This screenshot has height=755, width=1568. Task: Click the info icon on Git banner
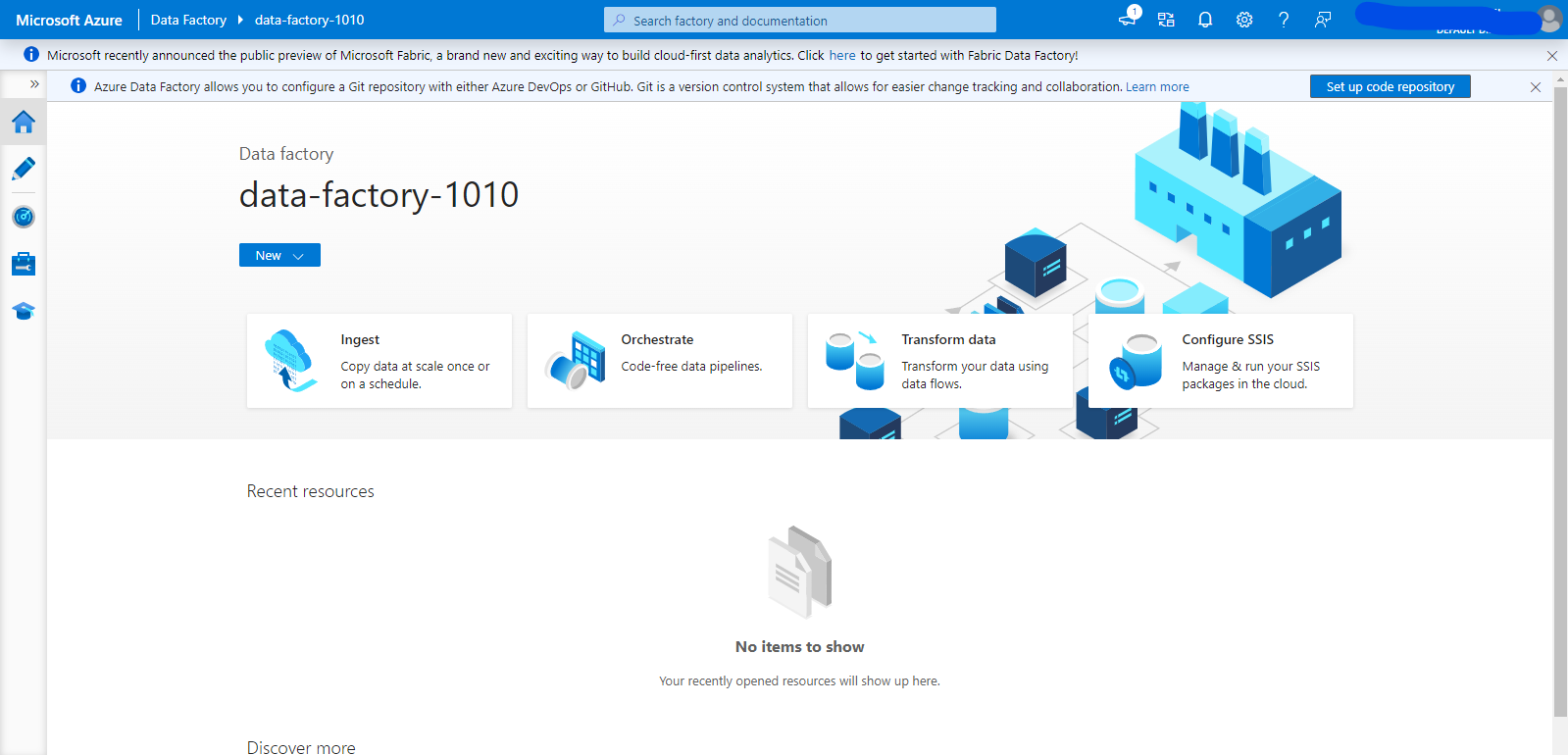click(78, 86)
